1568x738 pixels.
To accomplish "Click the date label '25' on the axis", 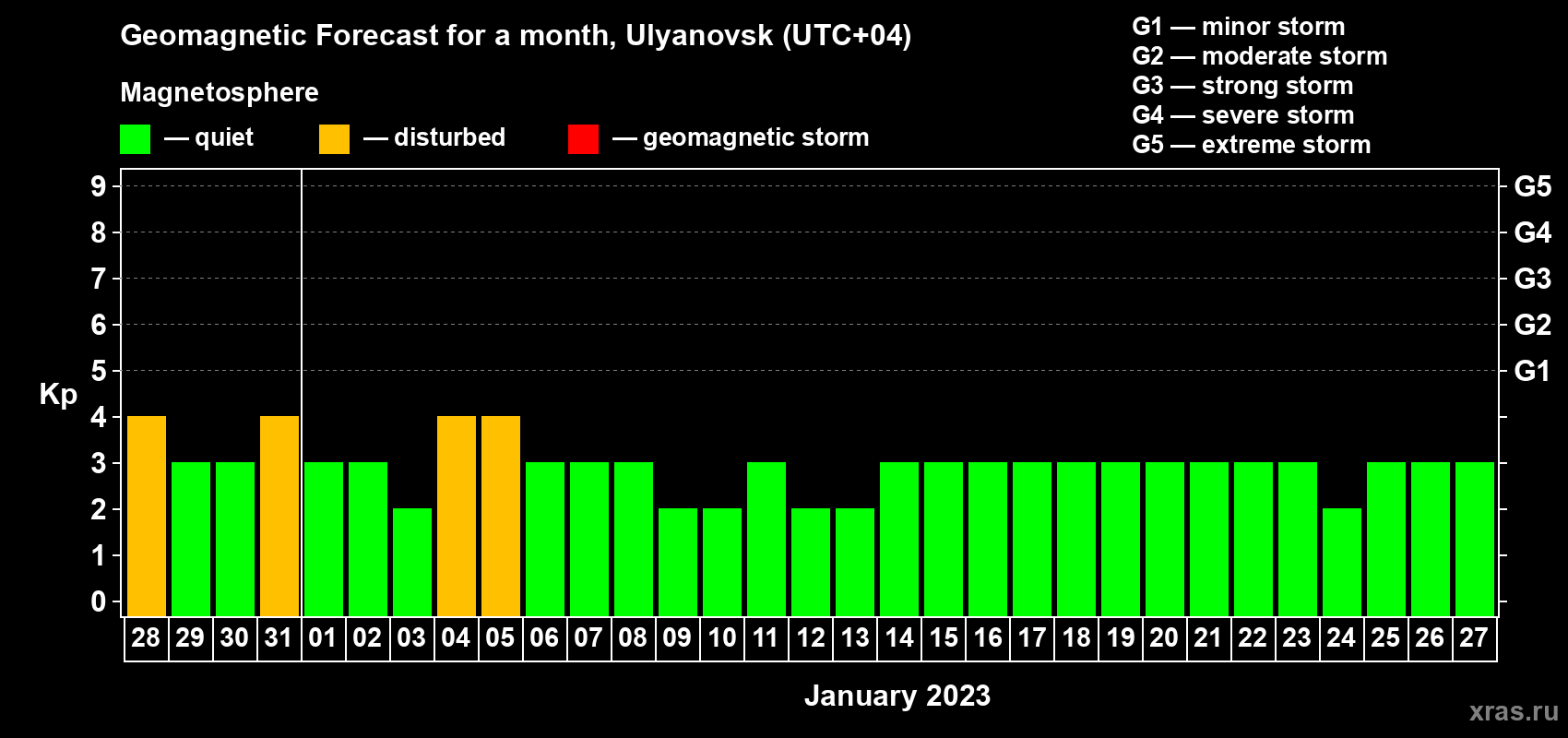I will click(1385, 638).
